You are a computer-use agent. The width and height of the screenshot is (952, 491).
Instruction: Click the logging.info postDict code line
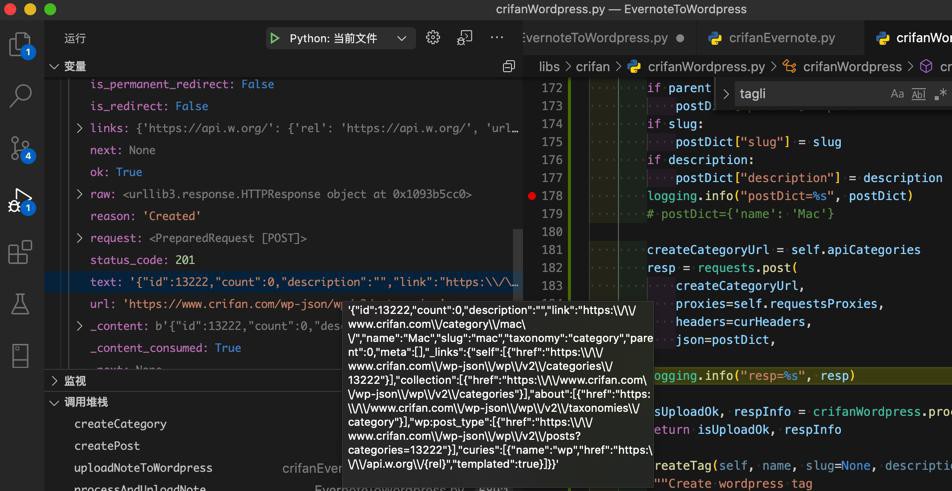[780, 195]
